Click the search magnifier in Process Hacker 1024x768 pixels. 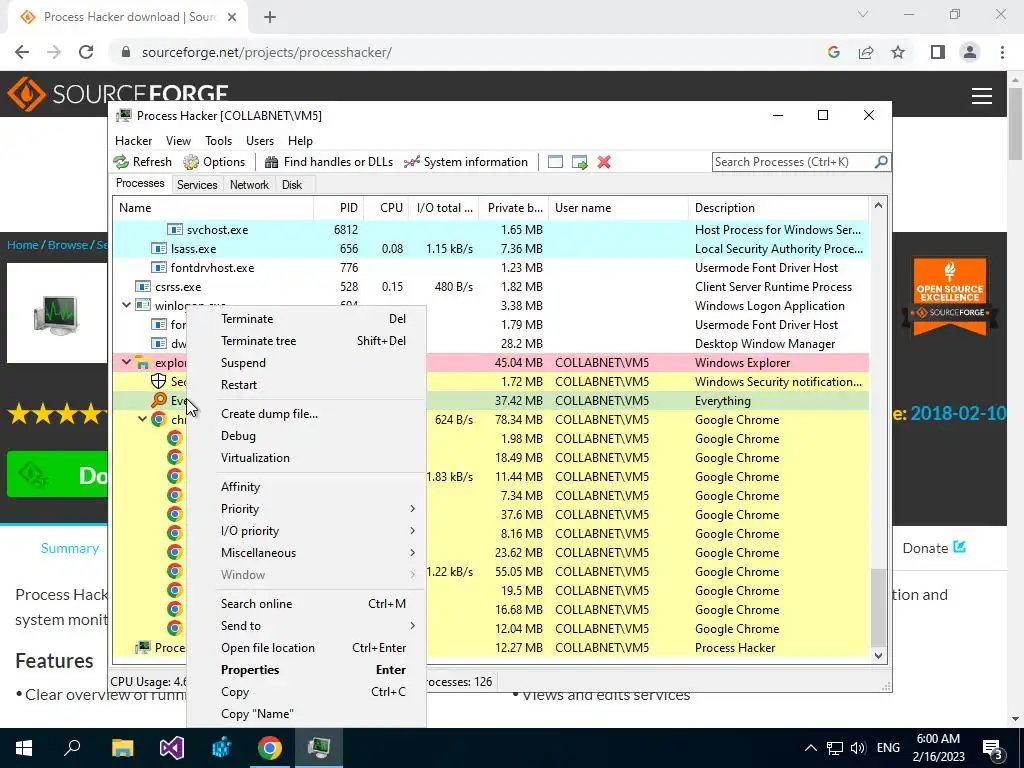click(x=881, y=161)
